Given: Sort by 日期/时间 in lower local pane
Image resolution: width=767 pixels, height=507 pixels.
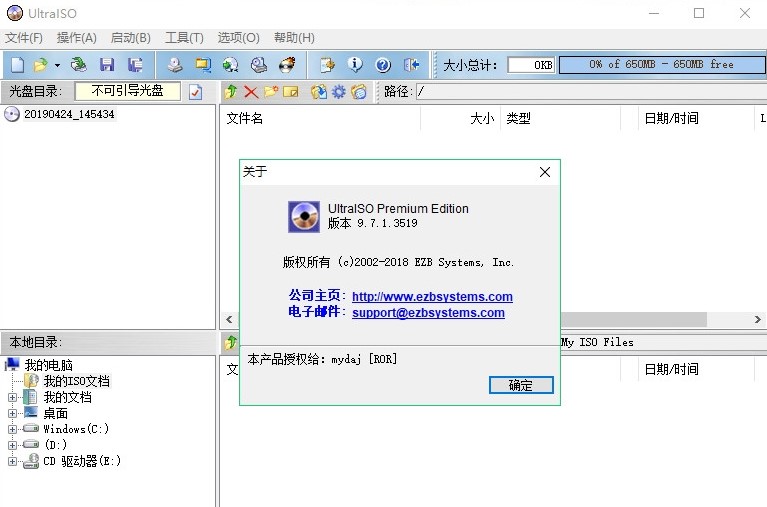Looking at the screenshot, I should (696, 369).
